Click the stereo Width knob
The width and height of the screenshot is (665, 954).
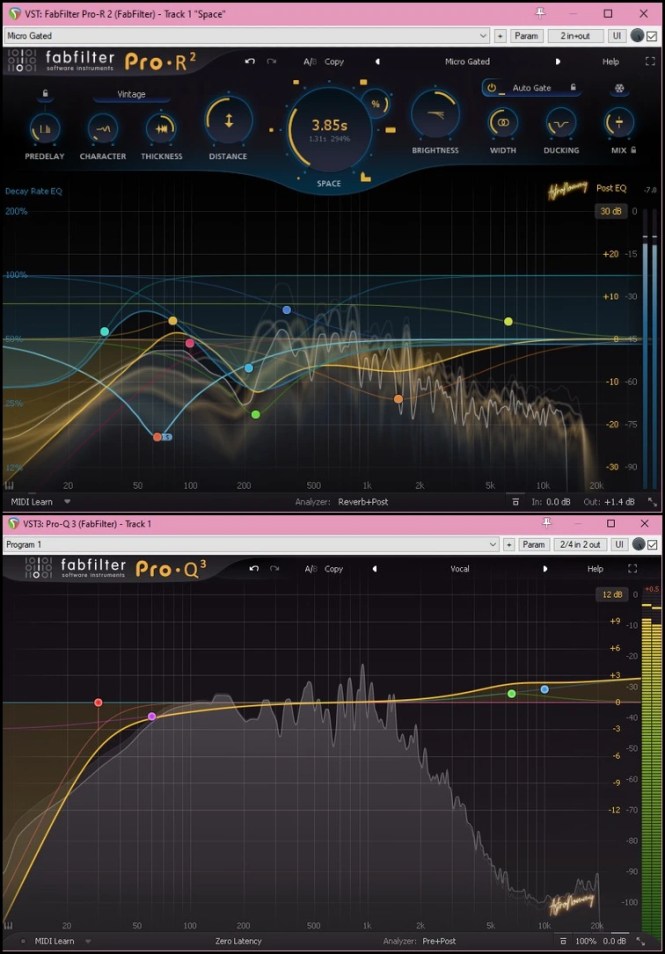coord(502,123)
